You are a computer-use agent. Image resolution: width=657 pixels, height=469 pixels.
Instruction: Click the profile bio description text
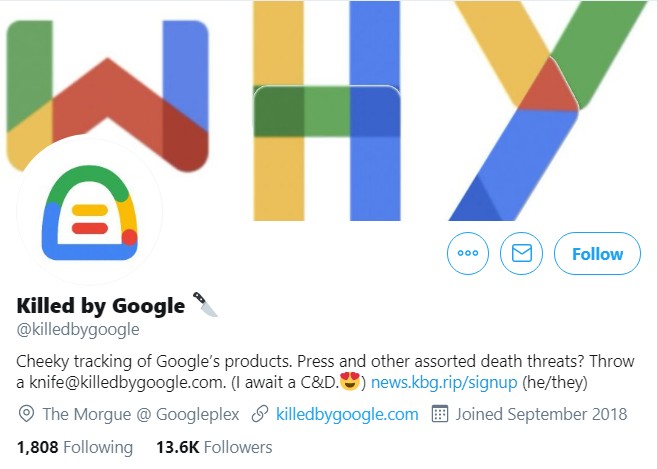click(x=325, y=372)
